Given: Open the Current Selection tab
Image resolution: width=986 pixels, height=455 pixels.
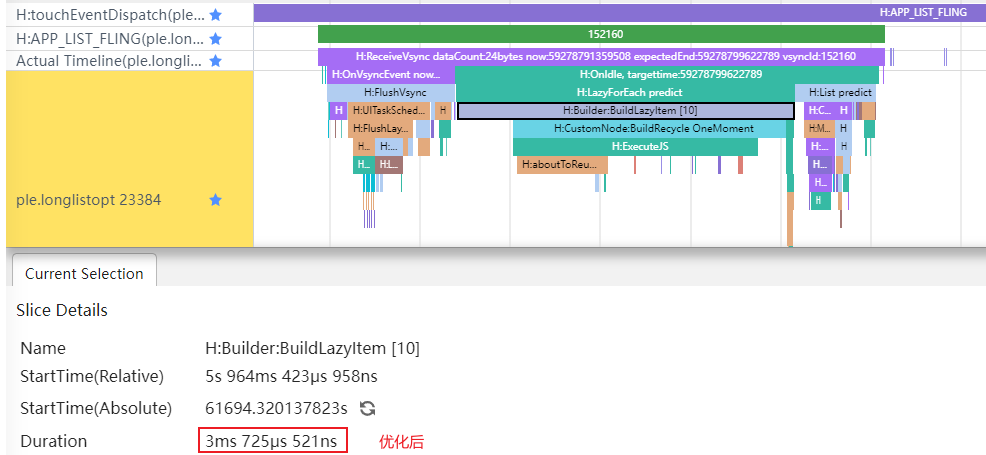Looking at the screenshot, I should click(84, 273).
